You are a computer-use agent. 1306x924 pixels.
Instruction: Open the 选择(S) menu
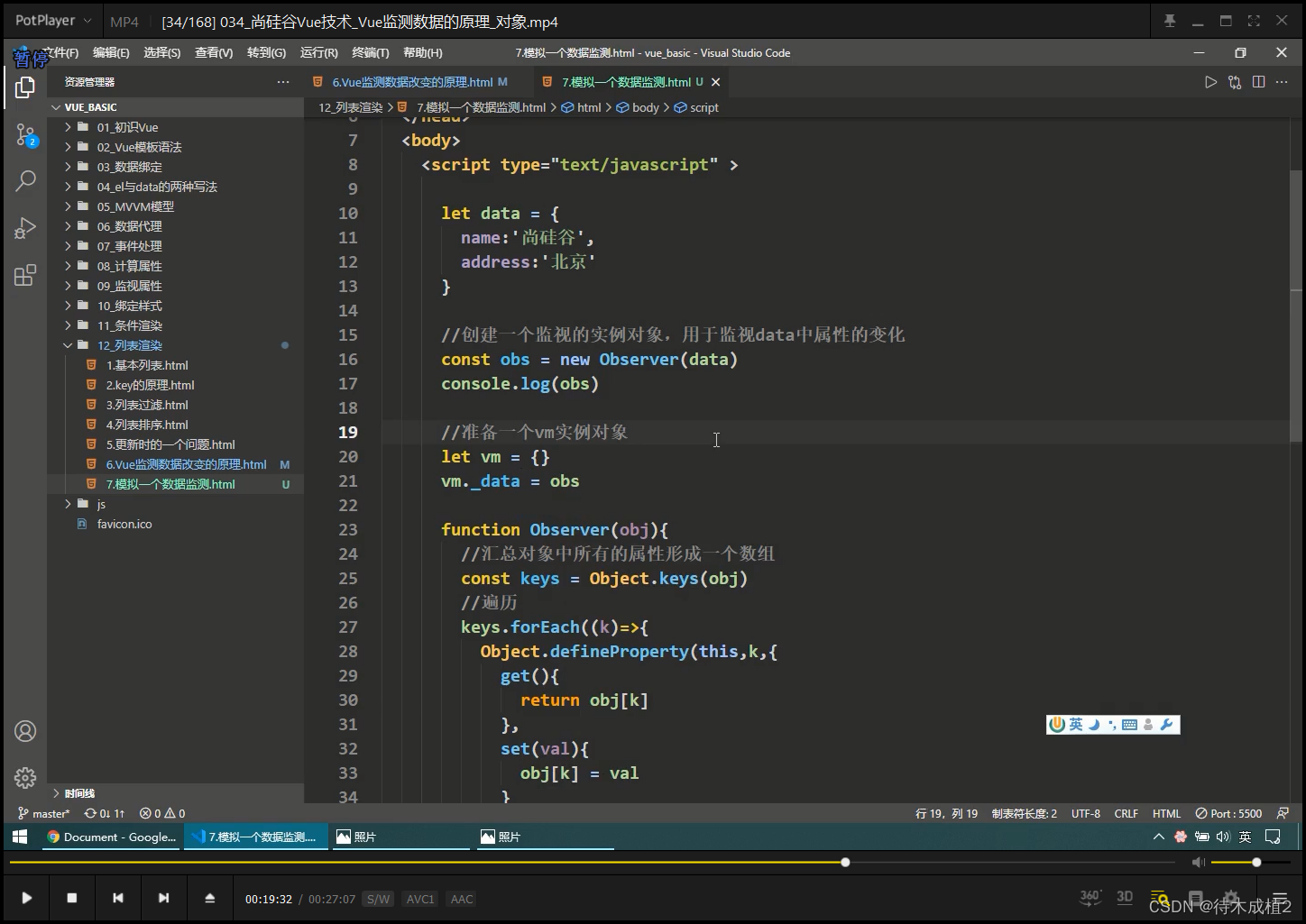(x=162, y=53)
